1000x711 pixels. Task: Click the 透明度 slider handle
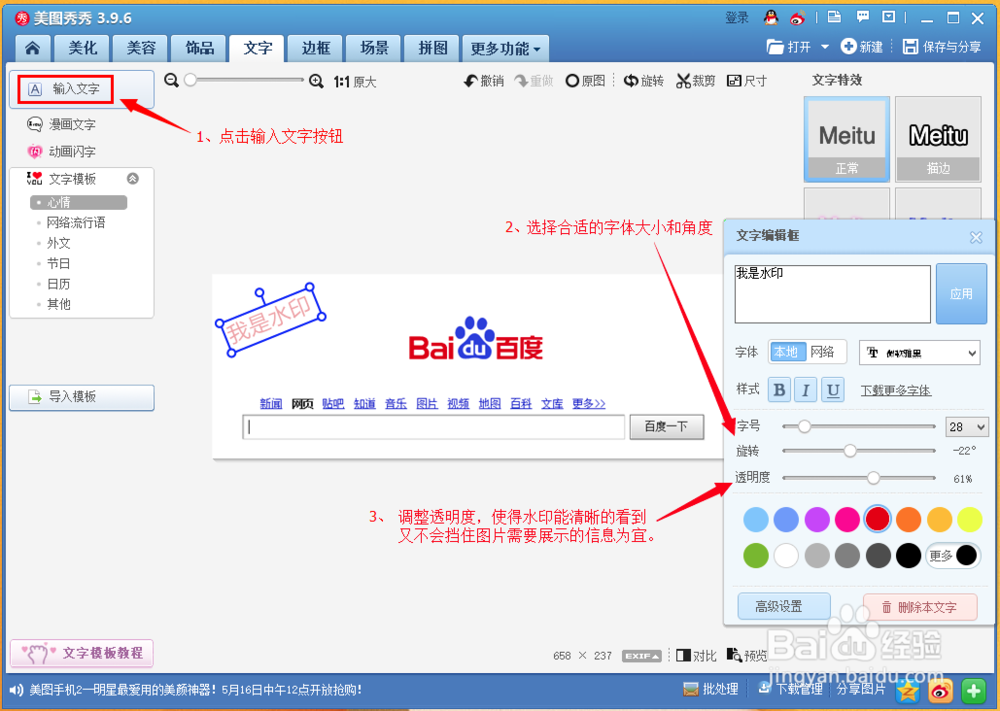(x=873, y=478)
